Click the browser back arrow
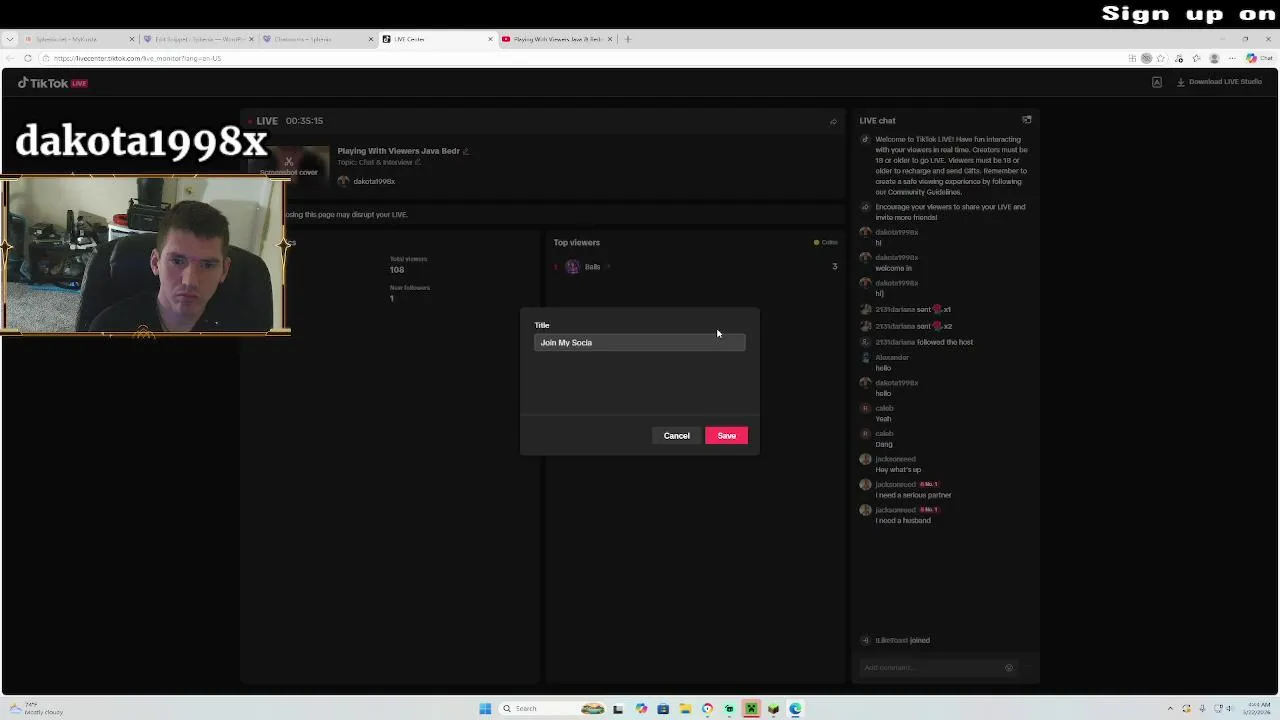This screenshot has height=720, width=1280. [10, 58]
